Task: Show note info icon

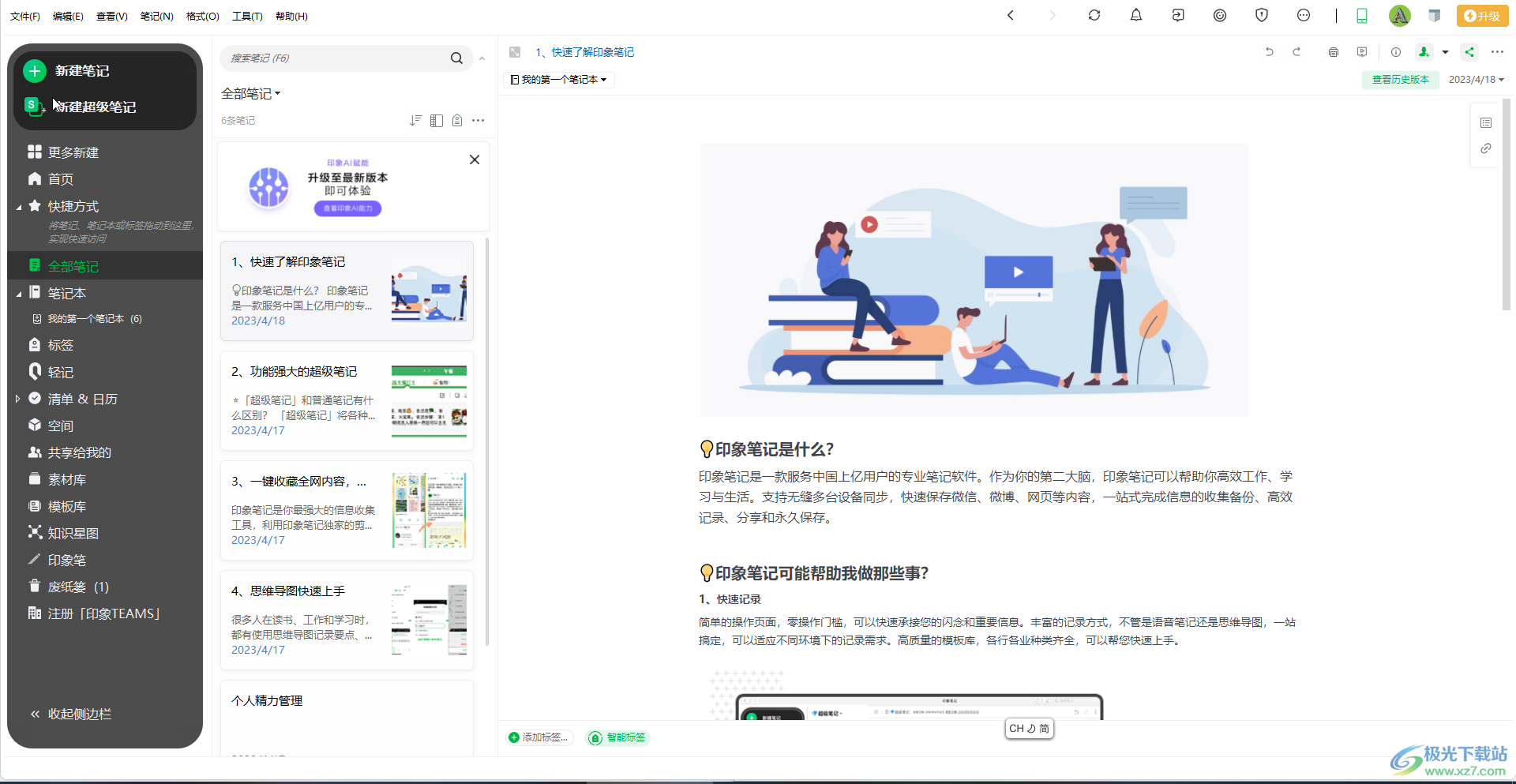Action: click(x=1396, y=52)
